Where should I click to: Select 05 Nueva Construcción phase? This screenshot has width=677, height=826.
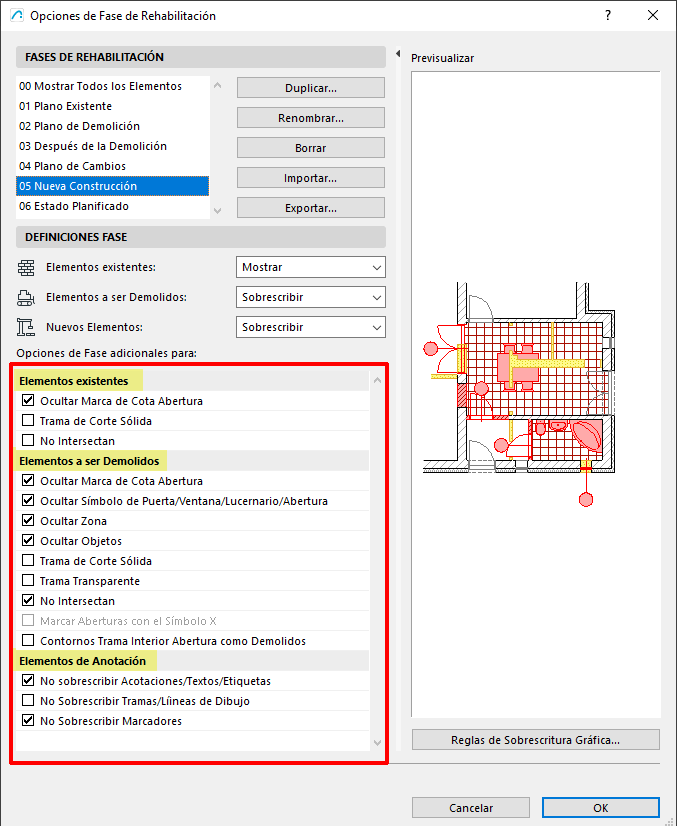point(113,186)
